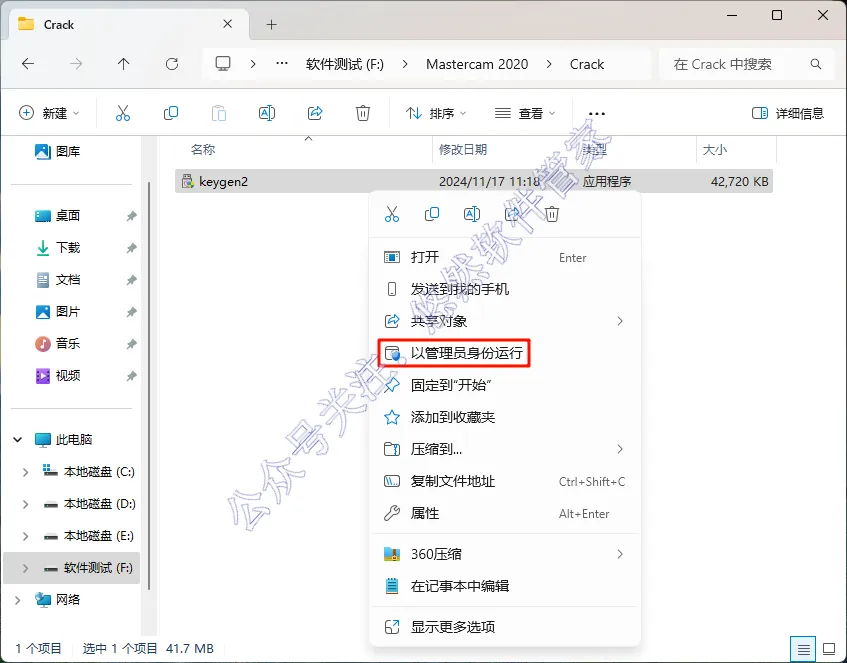
Task: Select 固定到"开始" menu entry
Action: pos(505,385)
